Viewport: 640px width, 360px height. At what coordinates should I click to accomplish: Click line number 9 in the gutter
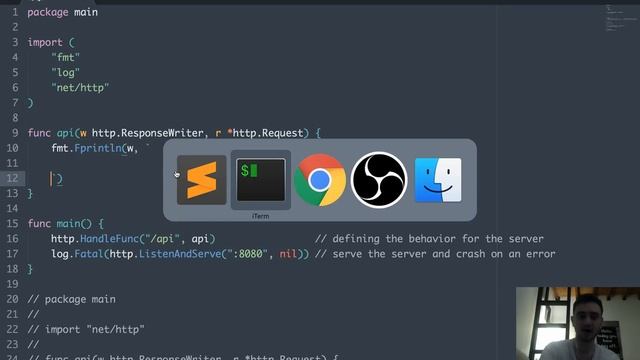(x=15, y=133)
